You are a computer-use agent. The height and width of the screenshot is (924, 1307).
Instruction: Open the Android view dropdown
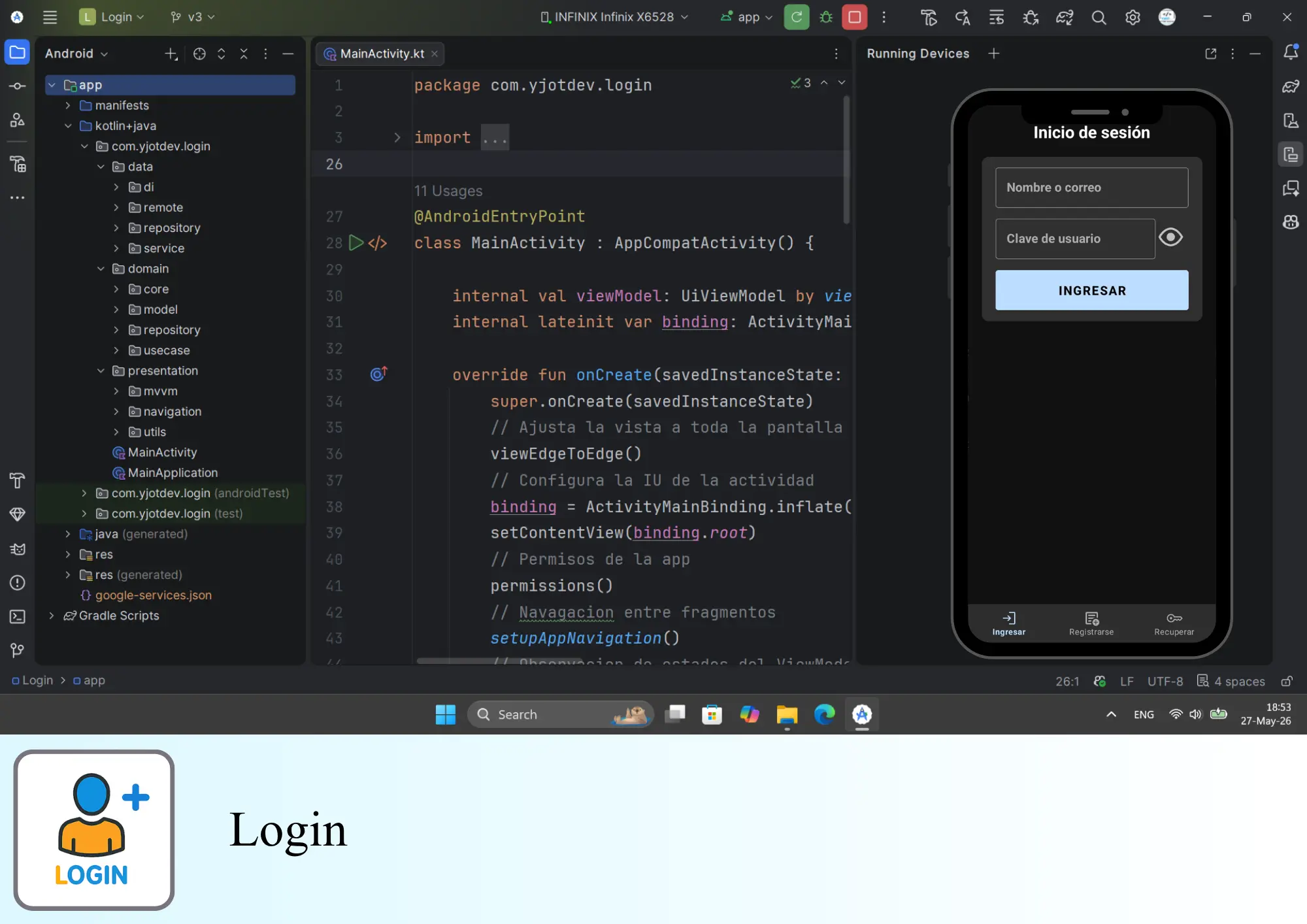(76, 54)
